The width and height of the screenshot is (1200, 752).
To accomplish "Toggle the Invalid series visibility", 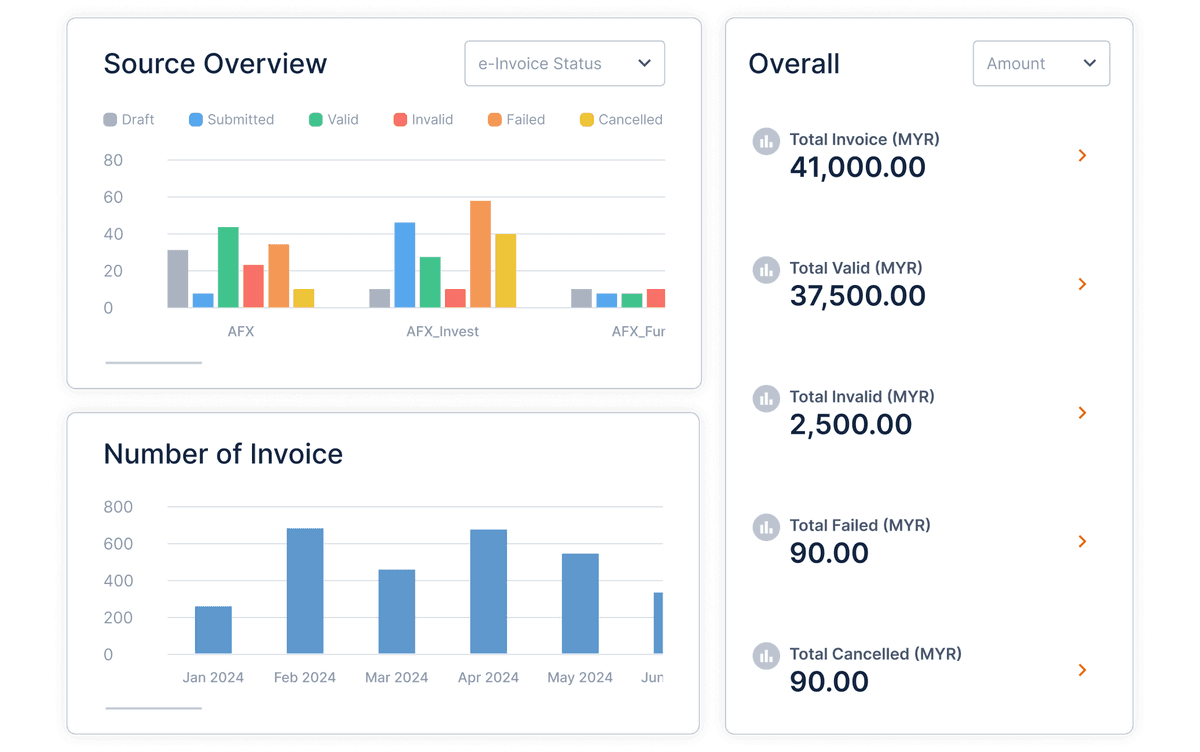I will point(401,119).
